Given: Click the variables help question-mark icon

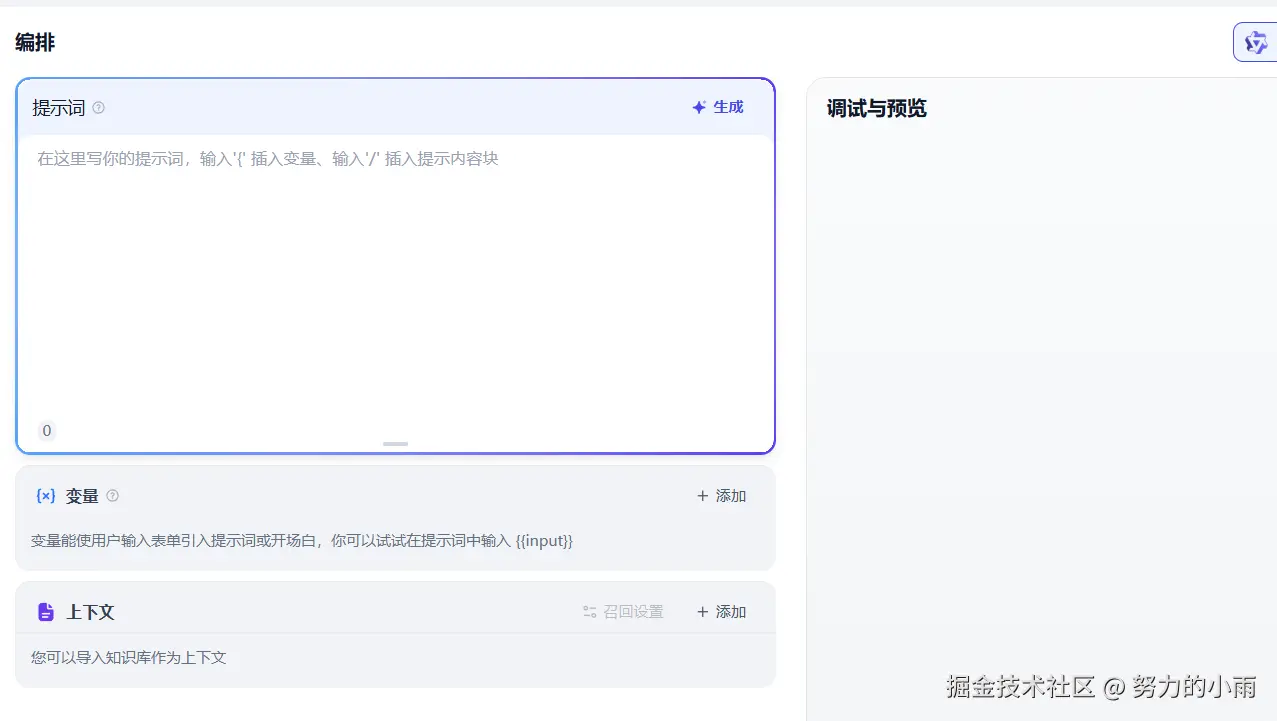Looking at the screenshot, I should pos(112,496).
